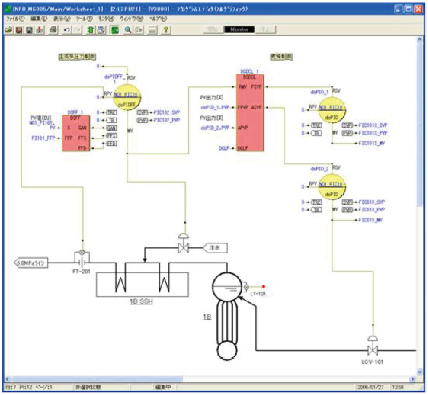Click the horizontal scrollbar left arrow
Image resolution: width=428 pixels, height=395 pixels.
click(x=7, y=379)
